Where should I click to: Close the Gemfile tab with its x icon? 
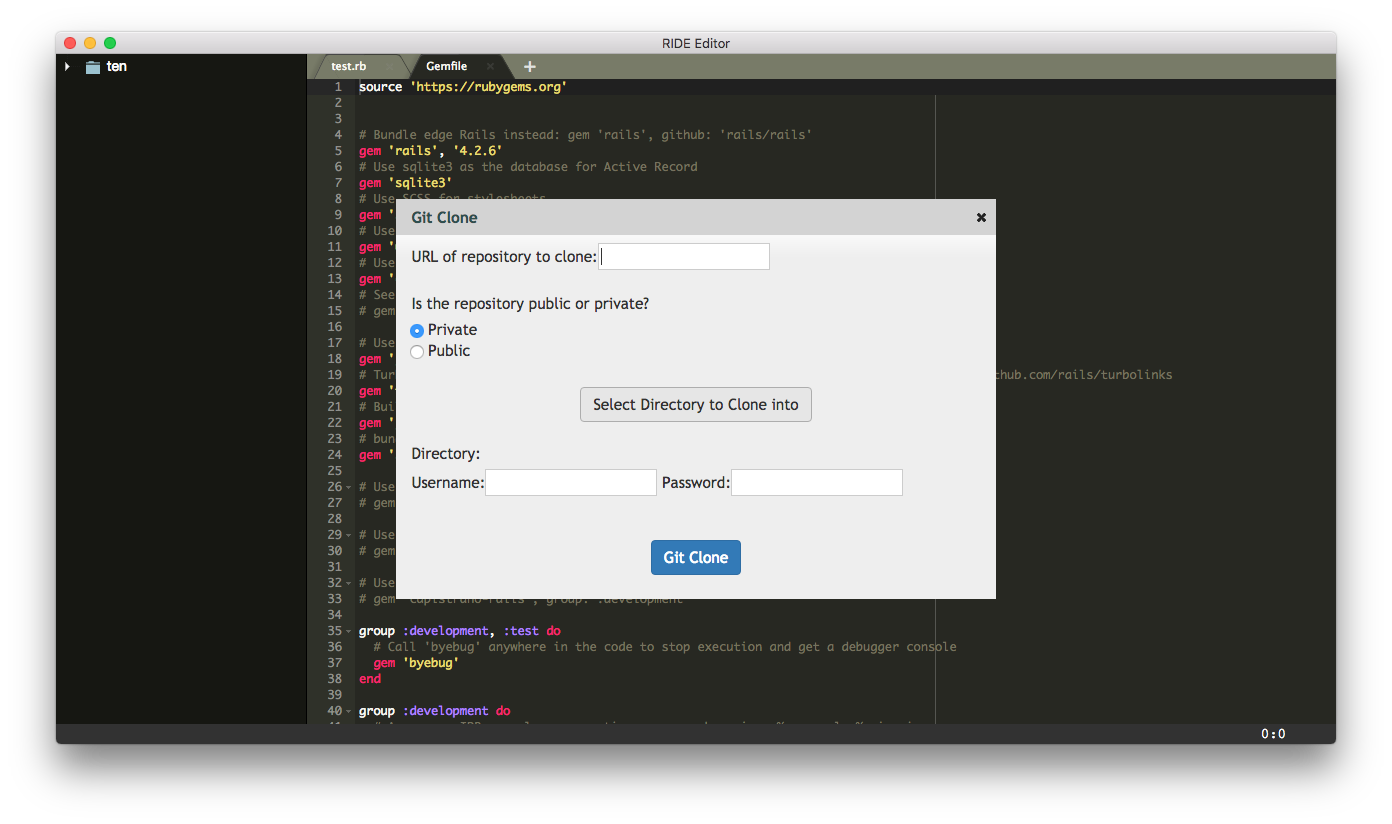(x=490, y=66)
